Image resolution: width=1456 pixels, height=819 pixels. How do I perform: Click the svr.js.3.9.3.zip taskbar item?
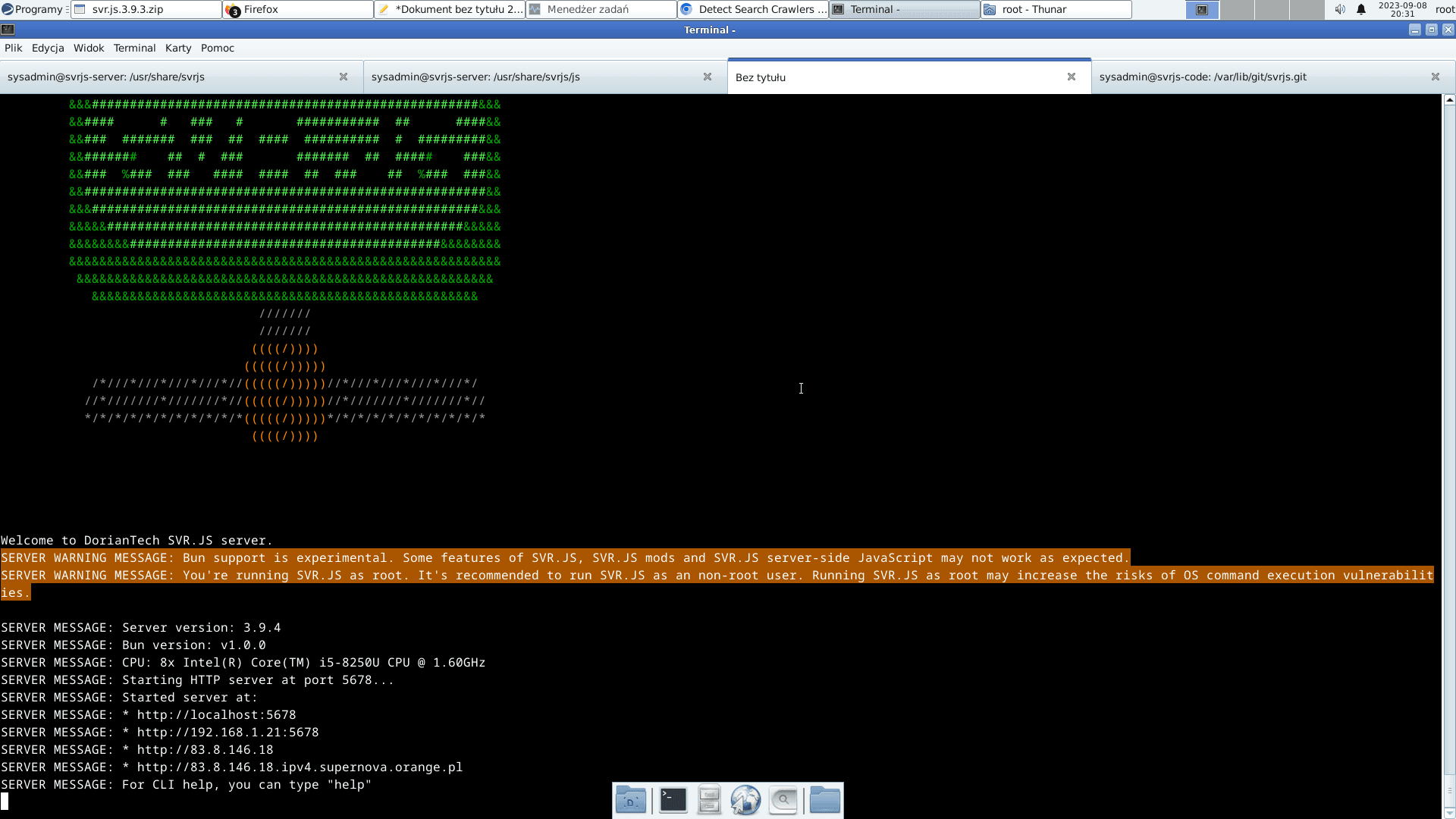(x=146, y=9)
